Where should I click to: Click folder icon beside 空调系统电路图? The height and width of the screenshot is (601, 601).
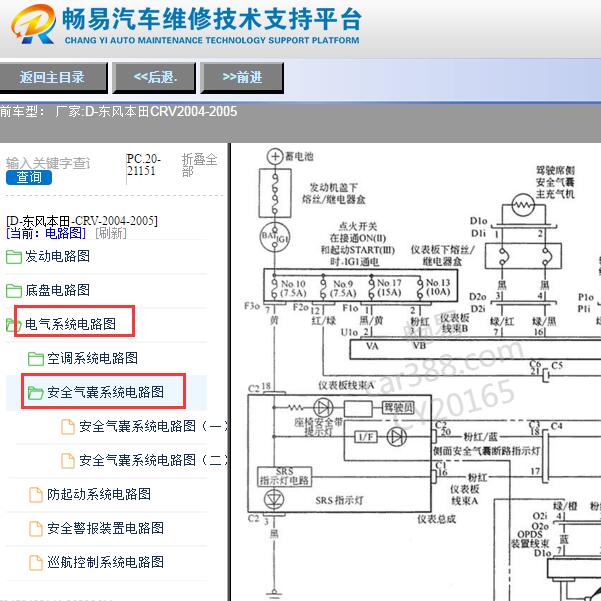[x=36, y=359]
